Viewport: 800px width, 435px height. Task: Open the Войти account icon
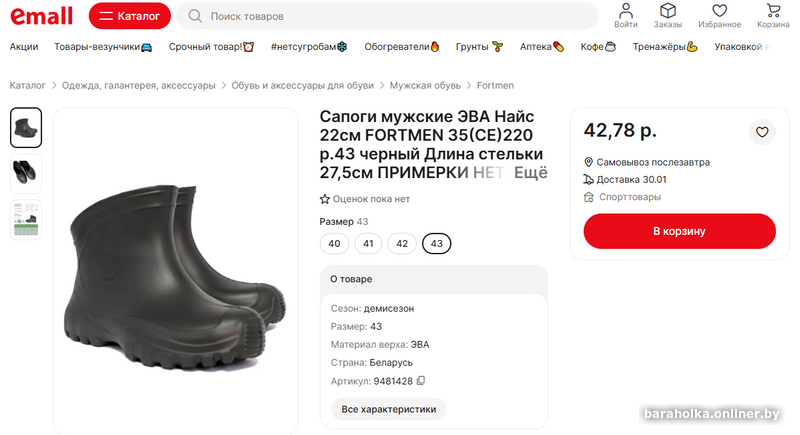point(626,15)
